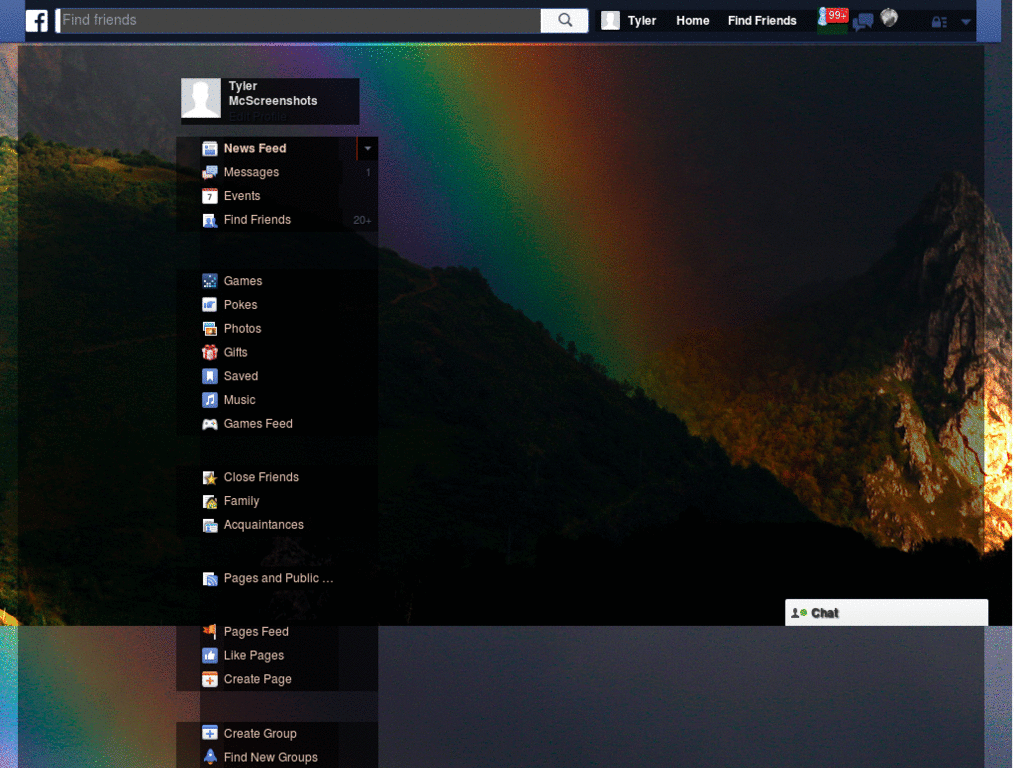The image size is (1024, 768).
Task: Click the Find Friends search input field
Action: pyautogui.click(x=295, y=19)
